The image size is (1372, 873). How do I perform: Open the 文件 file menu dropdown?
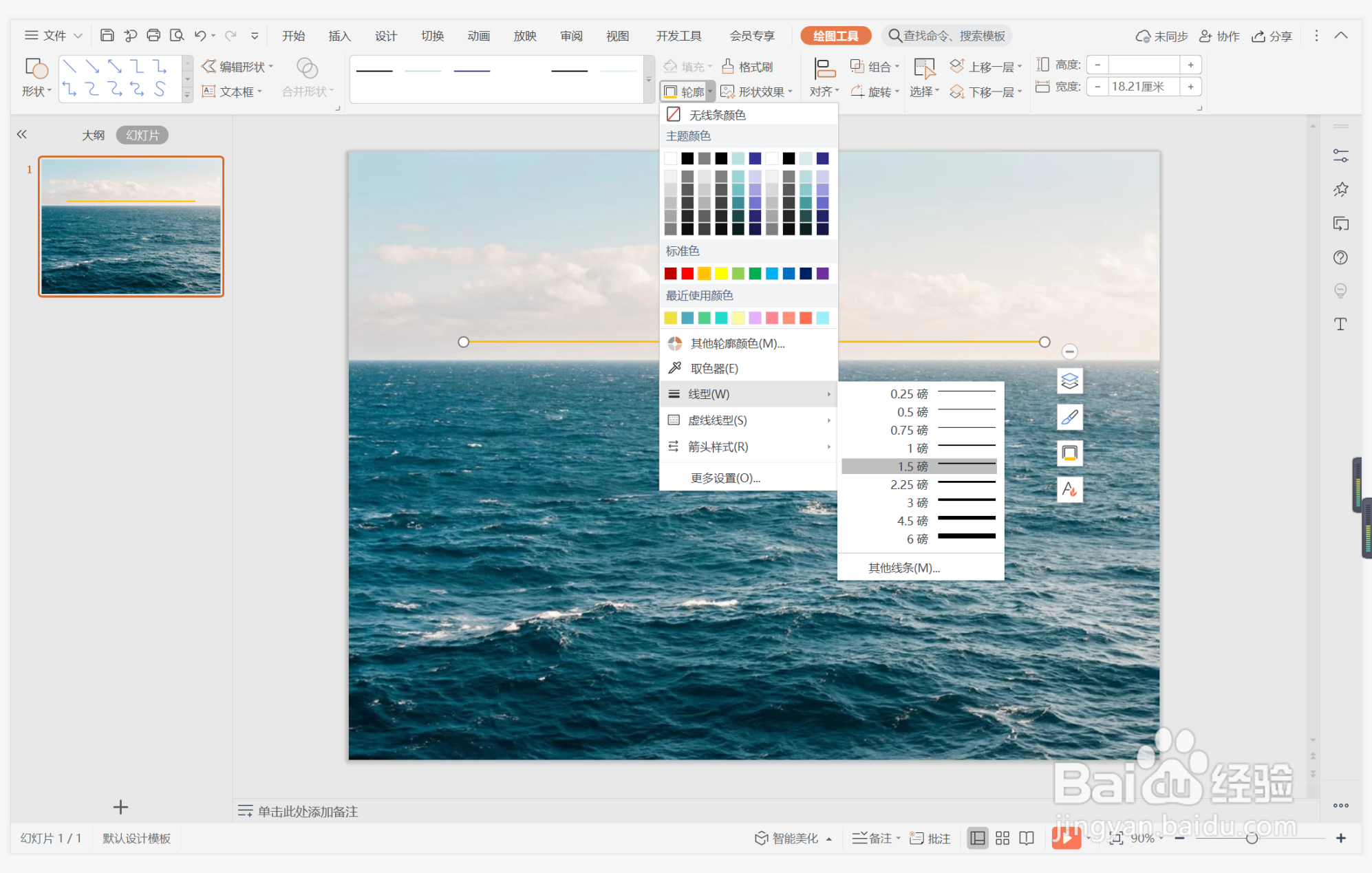(x=54, y=35)
